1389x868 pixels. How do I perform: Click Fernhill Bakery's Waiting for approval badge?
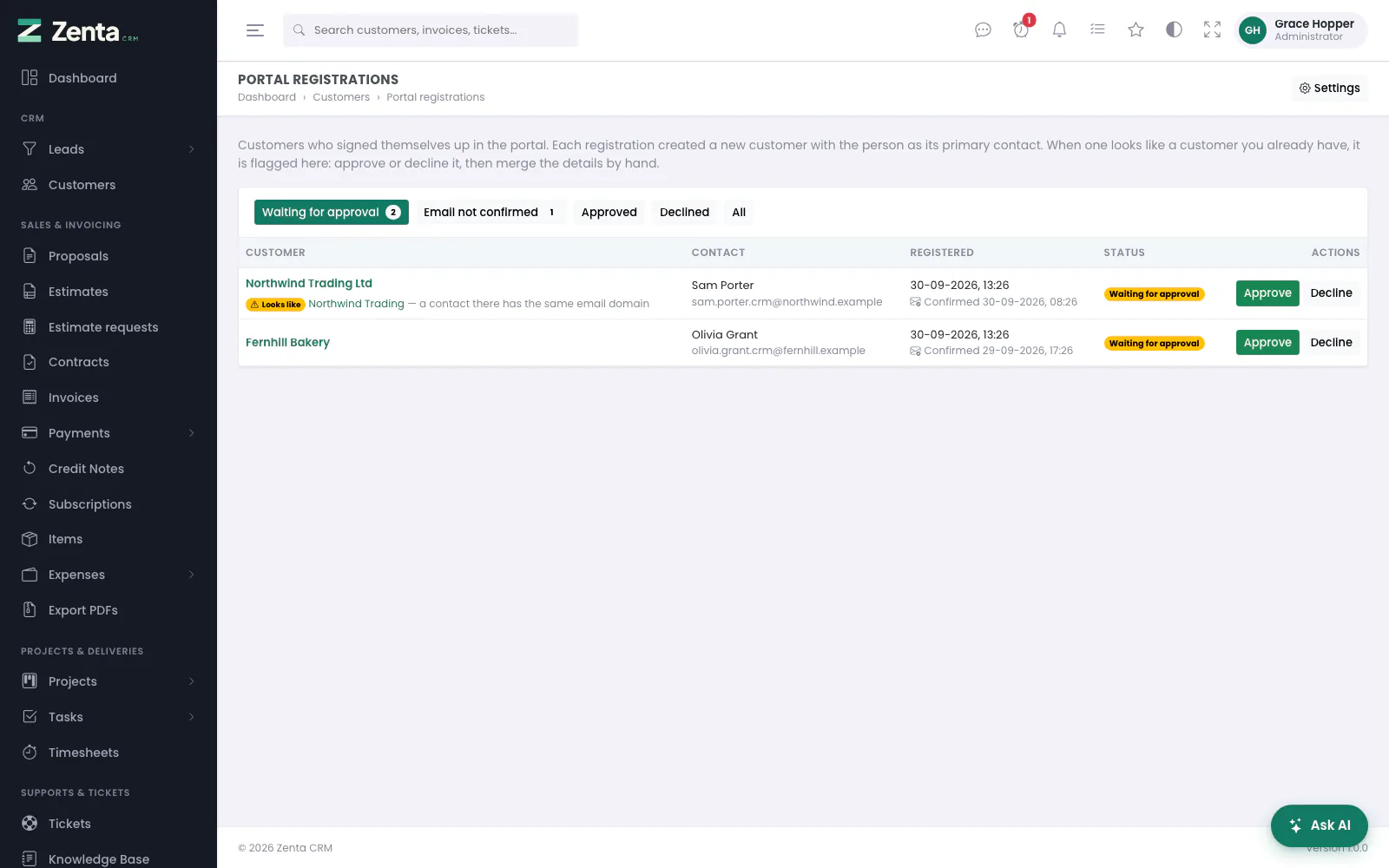(x=1154, y=344)
